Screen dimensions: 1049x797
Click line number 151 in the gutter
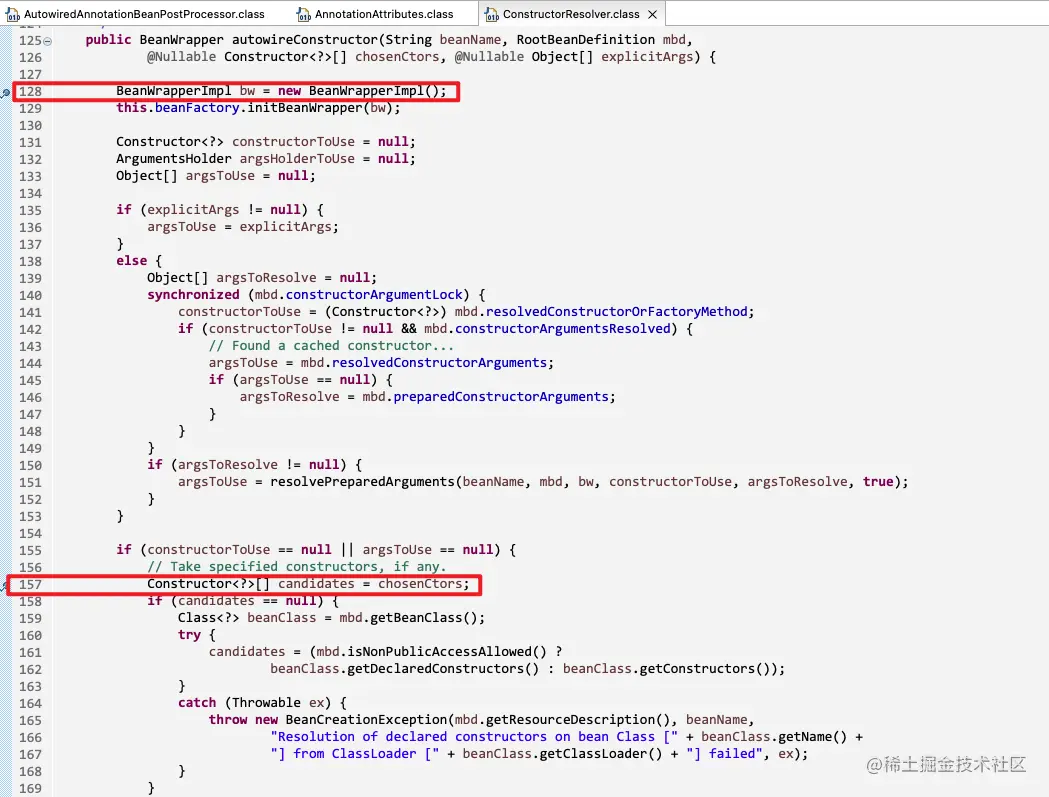pyautogui.click(x=30, y=482)
